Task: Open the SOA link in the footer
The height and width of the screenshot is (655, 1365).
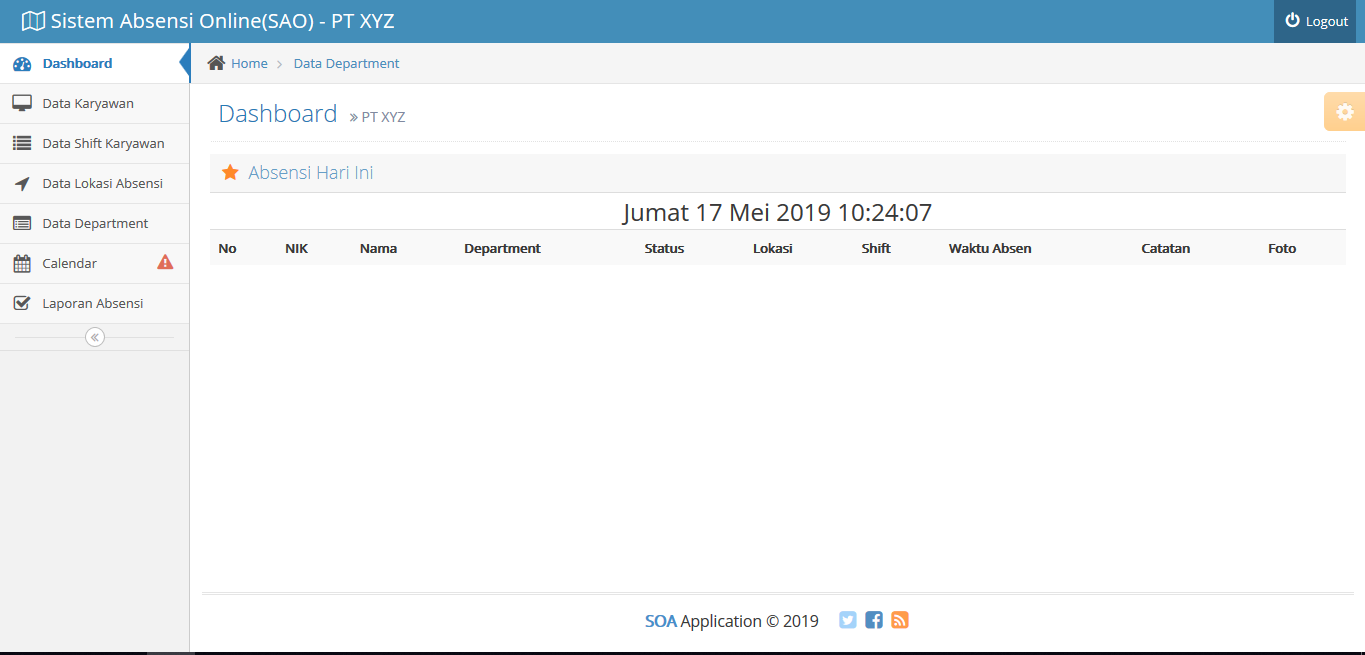Action: 661,620
